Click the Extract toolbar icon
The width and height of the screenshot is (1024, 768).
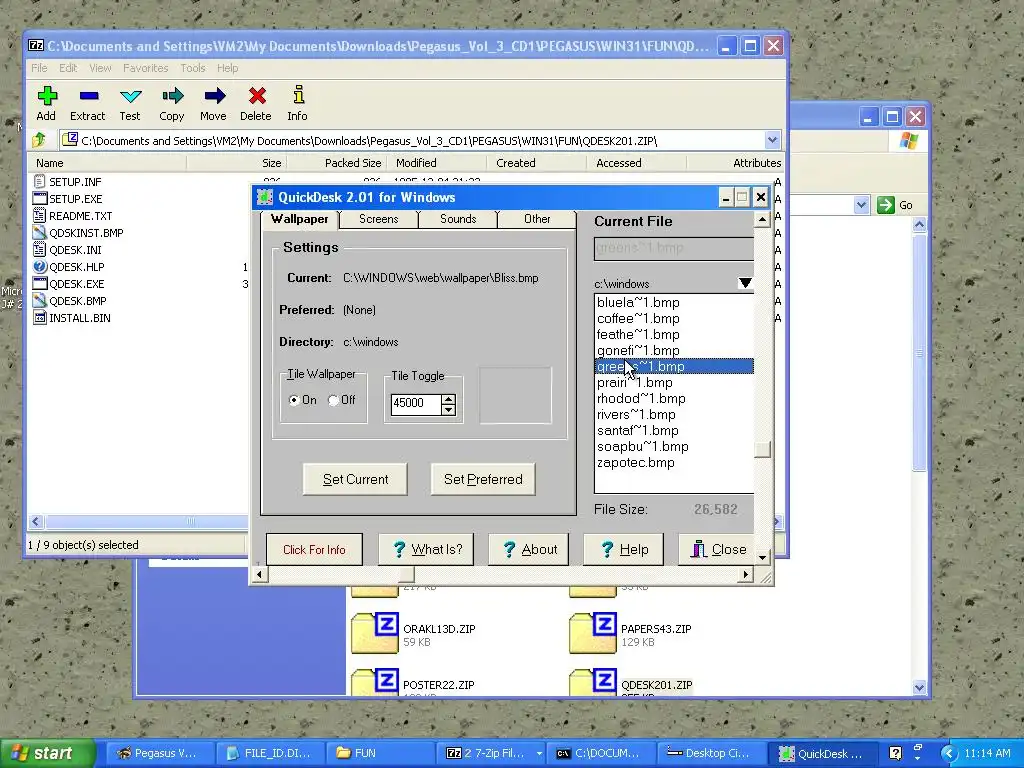(88, 96)
